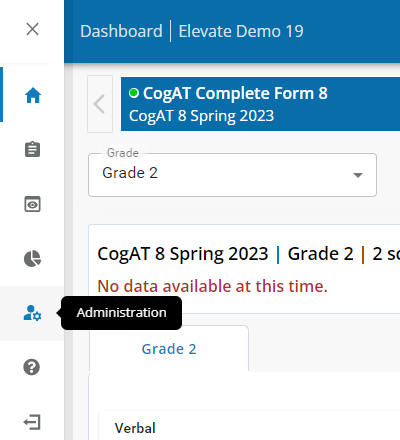400x440 pixels.
Task: Open the pie chart reports icon
Action: pos(32,259)
